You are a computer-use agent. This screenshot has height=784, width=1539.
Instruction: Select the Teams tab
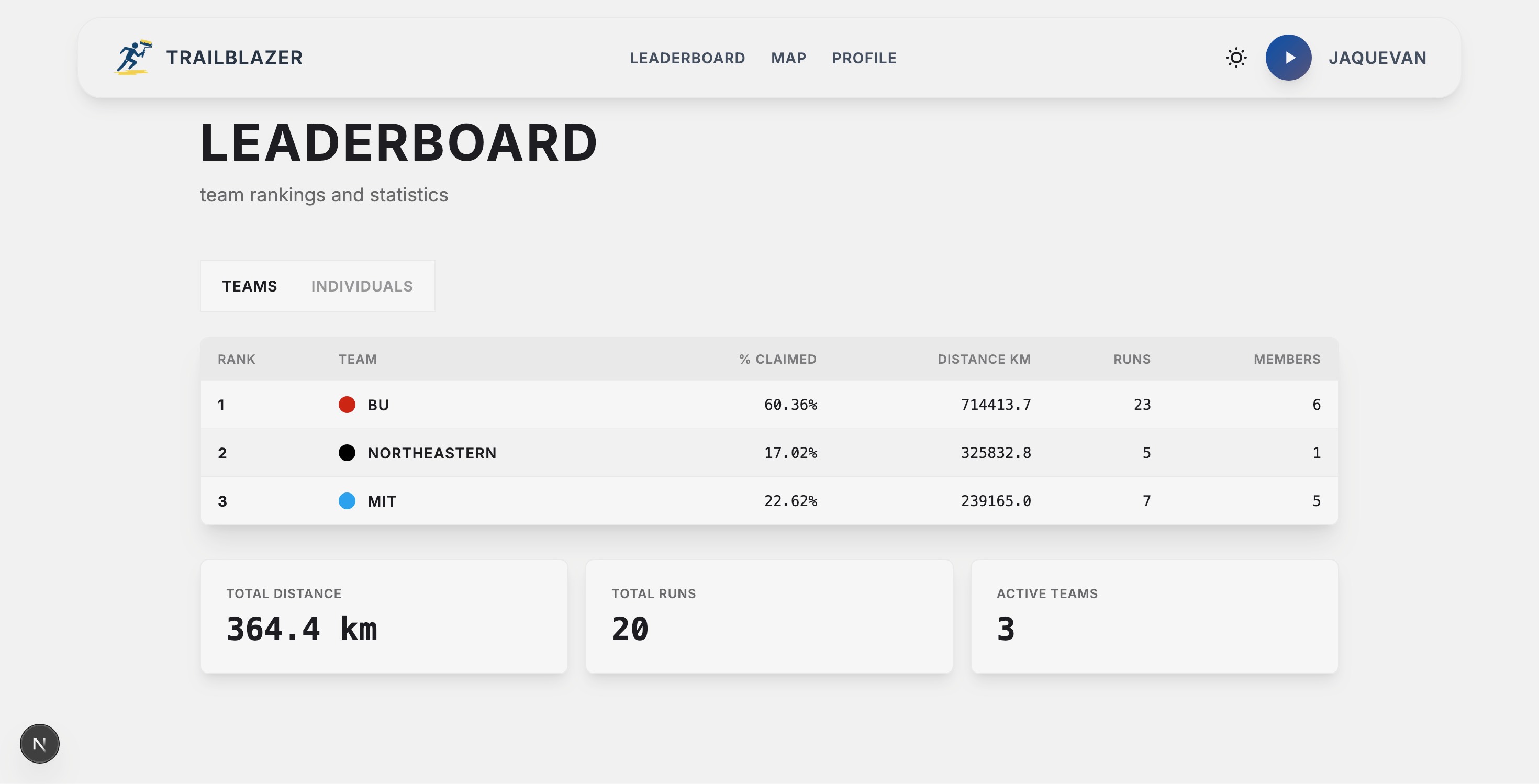point(249,286)
